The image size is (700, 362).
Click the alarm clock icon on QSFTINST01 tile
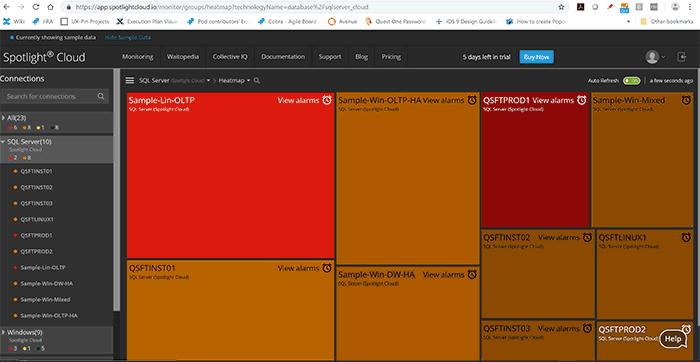(327, 268)
